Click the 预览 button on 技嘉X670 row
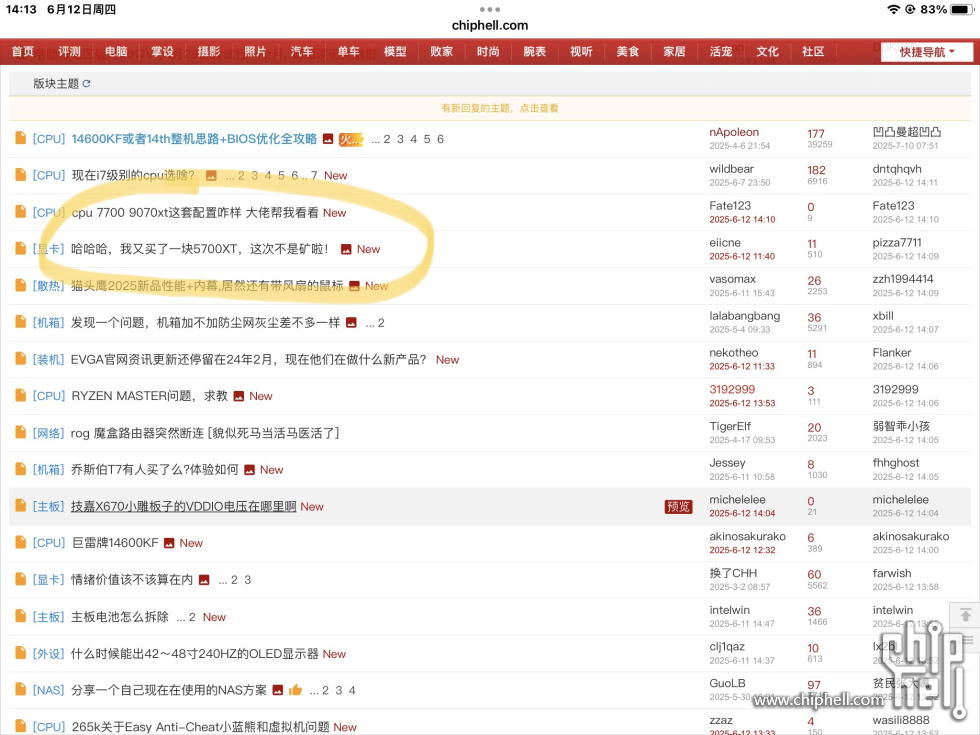This screenshot has width=980, height=735. (x=678, y=506)
